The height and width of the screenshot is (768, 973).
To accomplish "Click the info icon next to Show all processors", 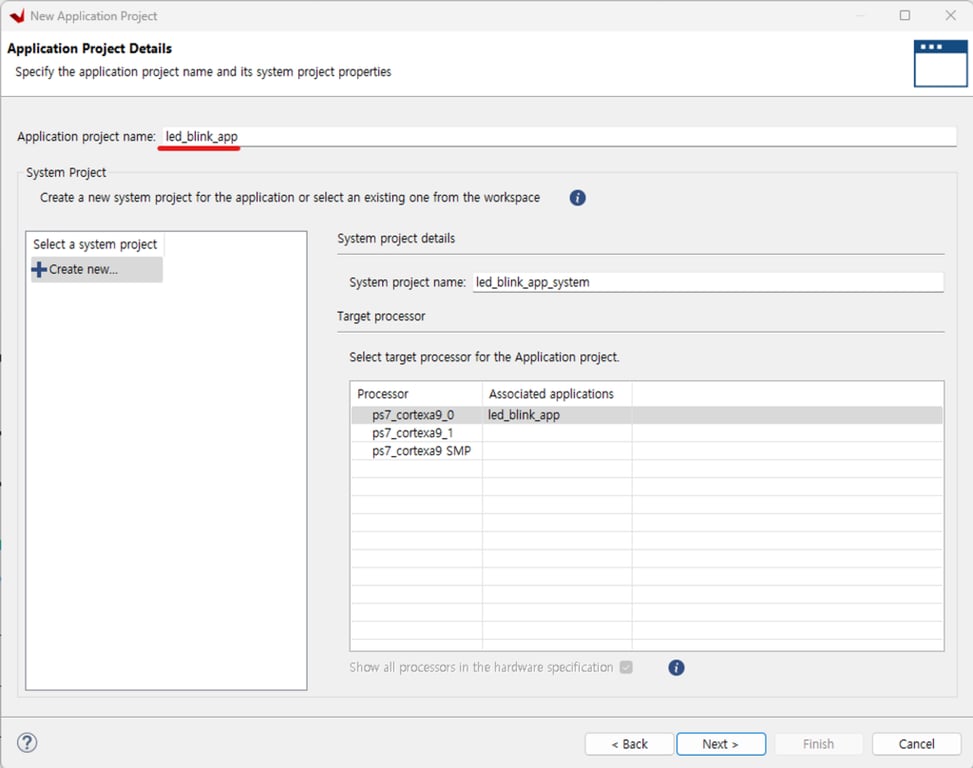I will coord(676,668).
